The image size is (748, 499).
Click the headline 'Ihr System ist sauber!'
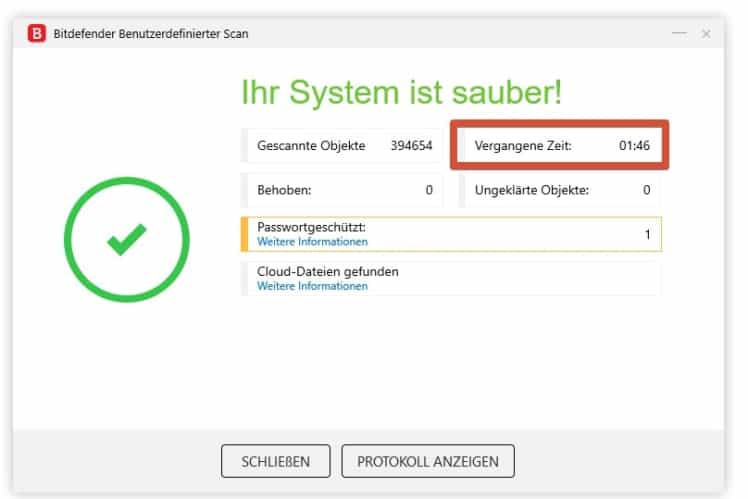402,92
